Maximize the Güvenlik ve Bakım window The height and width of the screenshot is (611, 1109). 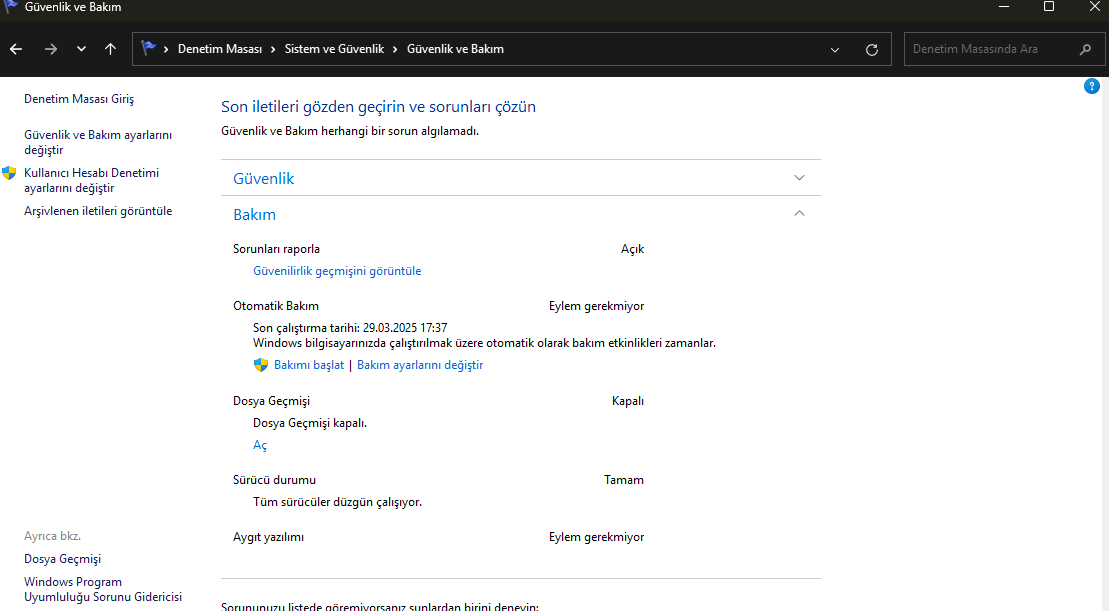(x=1049, y=6)
